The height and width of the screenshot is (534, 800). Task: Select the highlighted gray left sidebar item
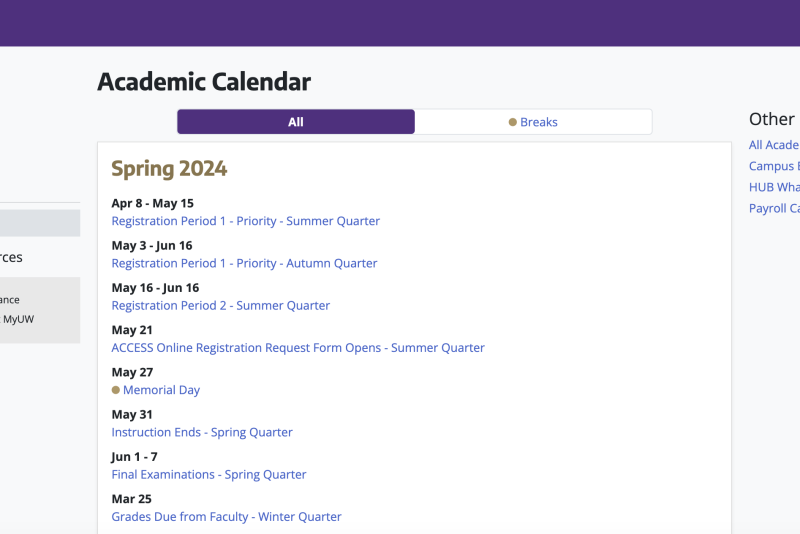point(40,223)
